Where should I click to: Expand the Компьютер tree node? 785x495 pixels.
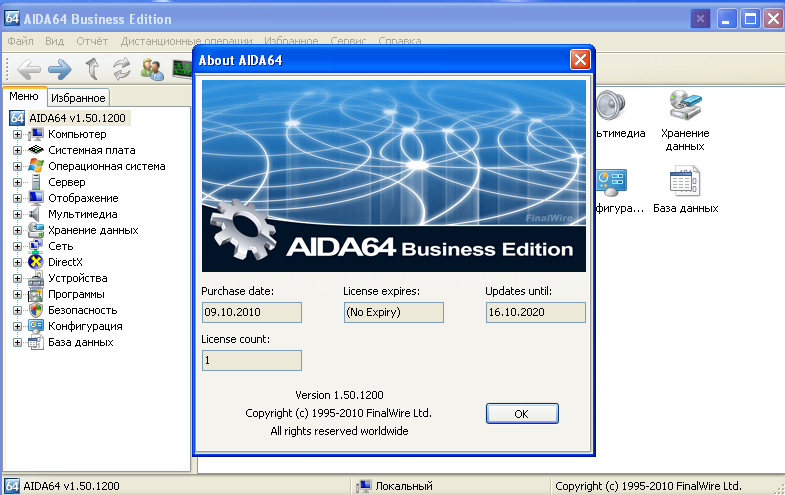click(x=17, y=134)
